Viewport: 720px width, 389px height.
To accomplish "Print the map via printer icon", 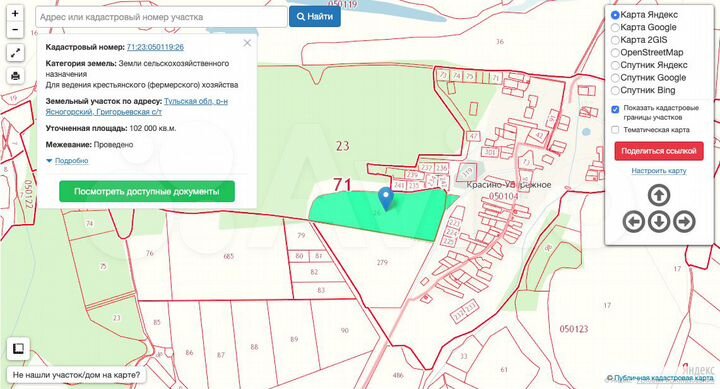I will (x=15, y=76).
